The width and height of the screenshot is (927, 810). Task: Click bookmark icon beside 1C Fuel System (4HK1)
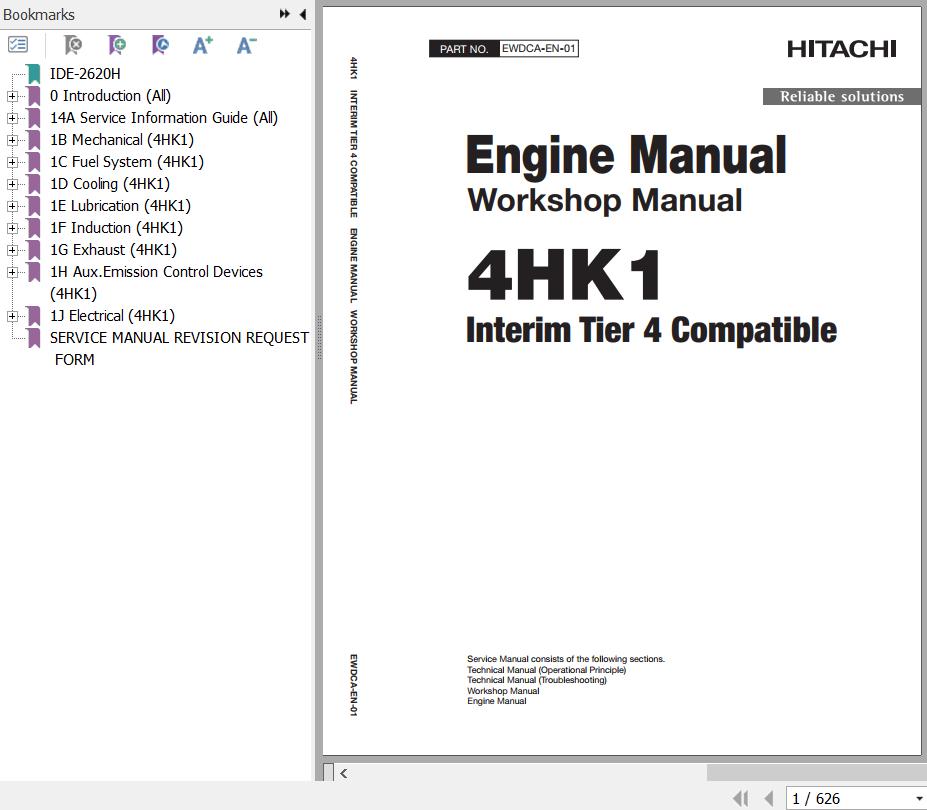click(x=34, y=162)
